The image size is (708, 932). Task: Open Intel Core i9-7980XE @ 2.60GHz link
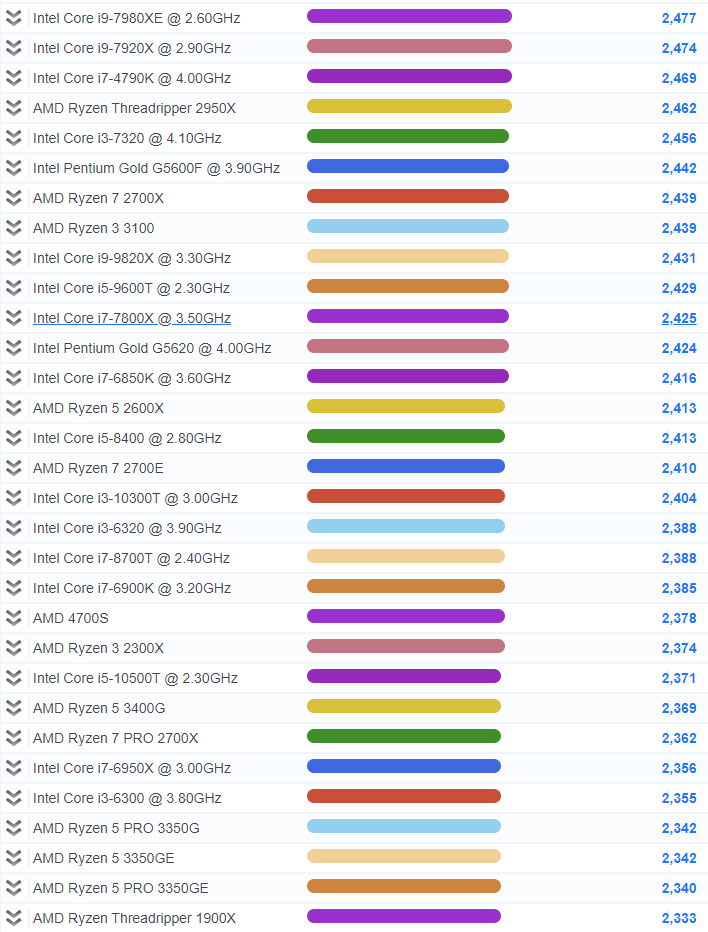point(137,18)
